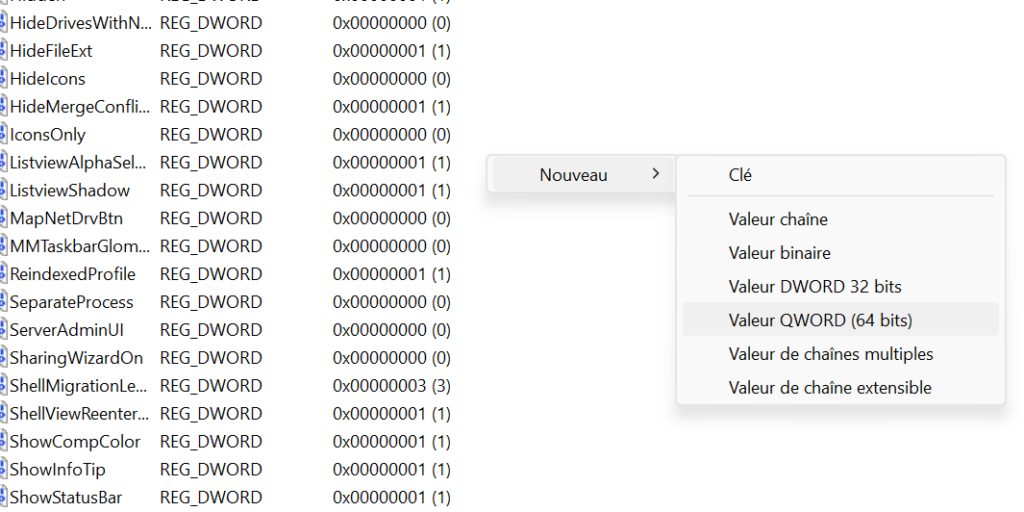The height and width of the screenshot is (512, 1024).
Task: Select the SharingWizardOn value name
Action: [x=76, y=358]
